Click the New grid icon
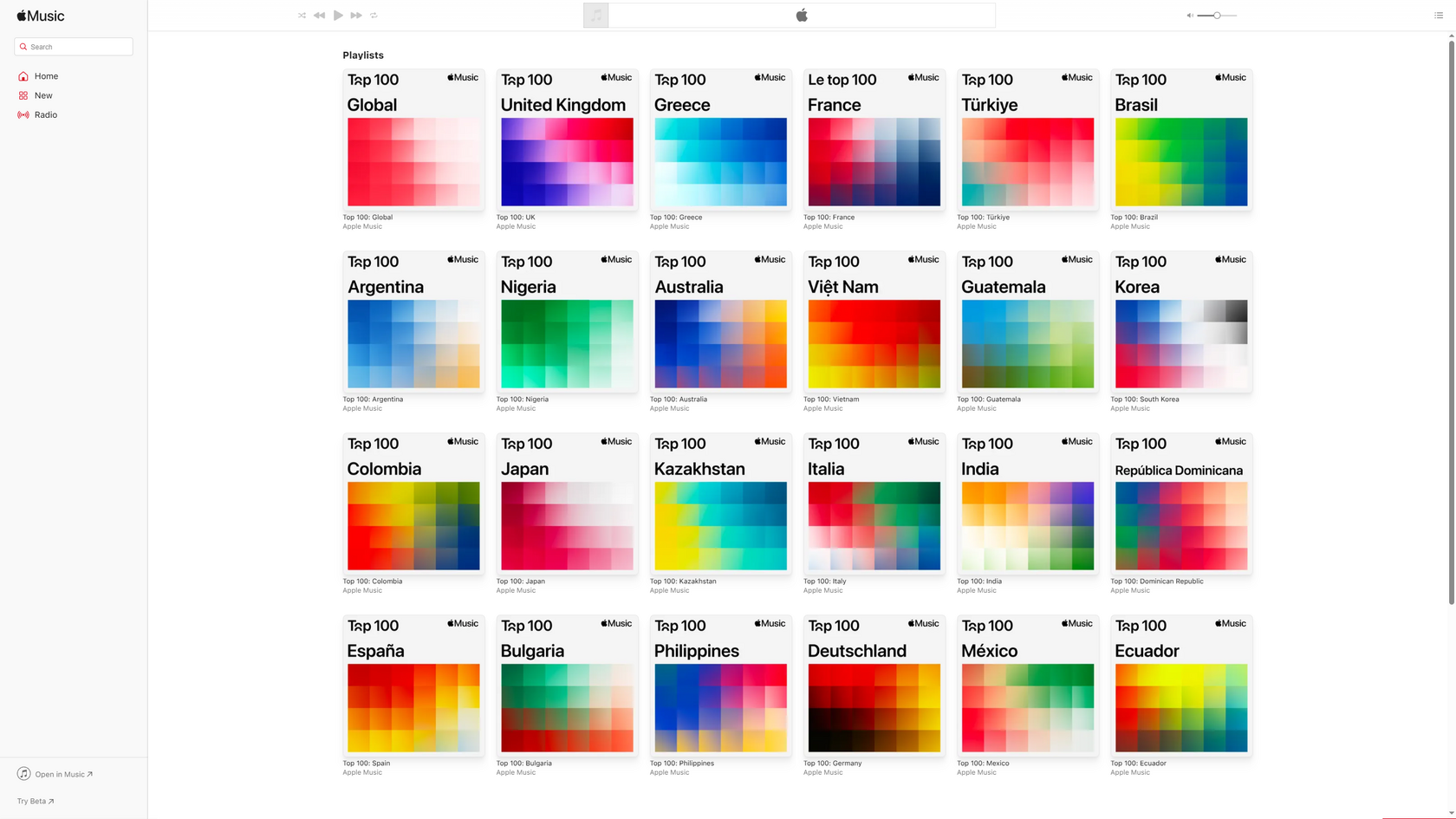 pyautogui.click(x=23, y=95)
